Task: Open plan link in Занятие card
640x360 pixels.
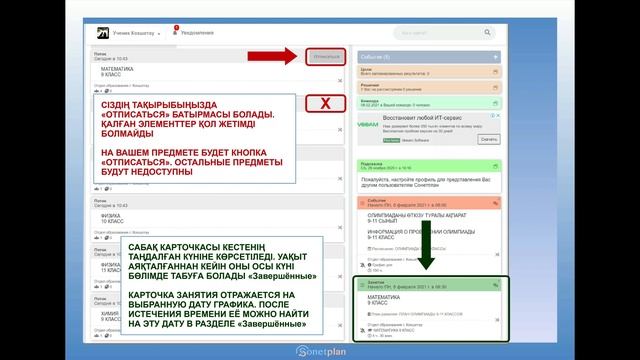Action: tap(415, 314)
